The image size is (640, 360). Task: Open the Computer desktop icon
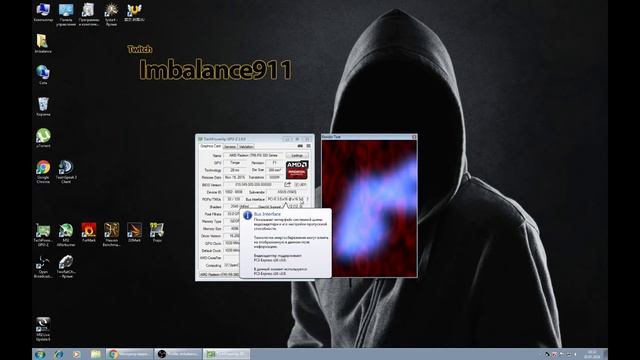tap(43, 12)
